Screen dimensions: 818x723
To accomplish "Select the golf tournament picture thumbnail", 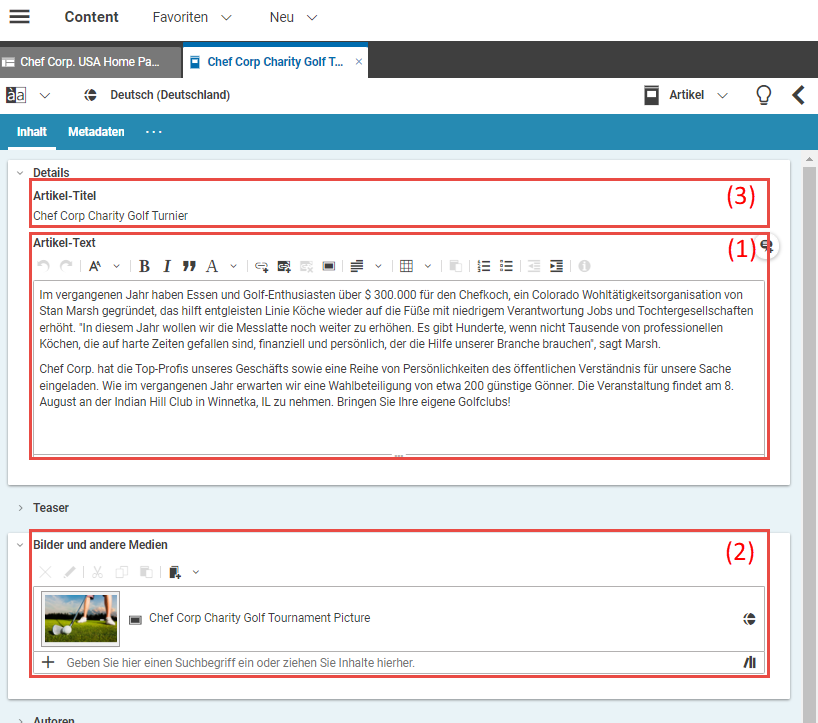I will click(81, 619).
